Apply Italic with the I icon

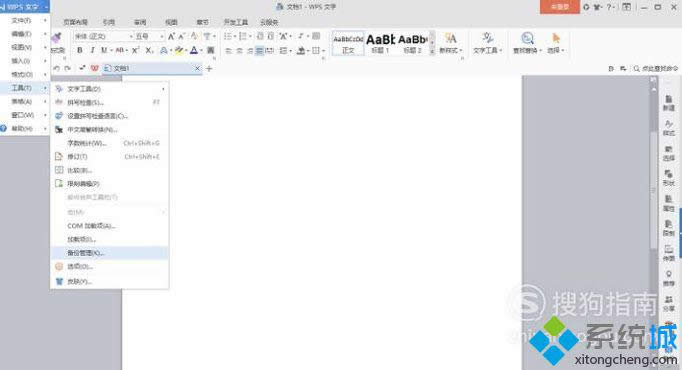(92, 50)
